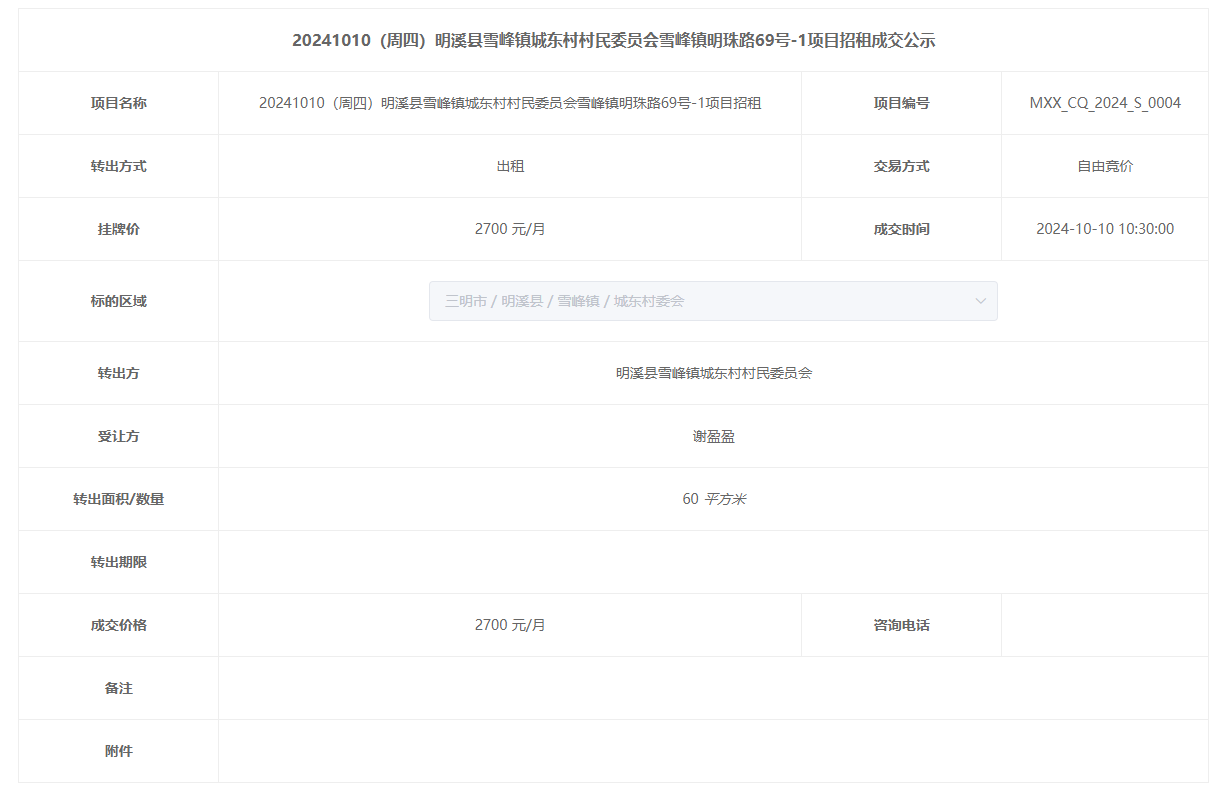Select the project number MXX_CQ_2024_S_0004

tap(1104, 103)
